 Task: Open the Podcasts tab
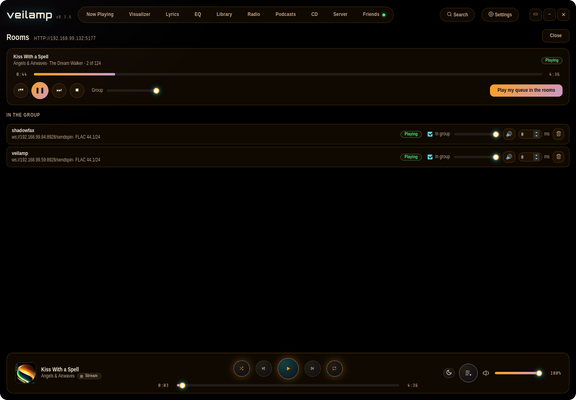[285, 14]
